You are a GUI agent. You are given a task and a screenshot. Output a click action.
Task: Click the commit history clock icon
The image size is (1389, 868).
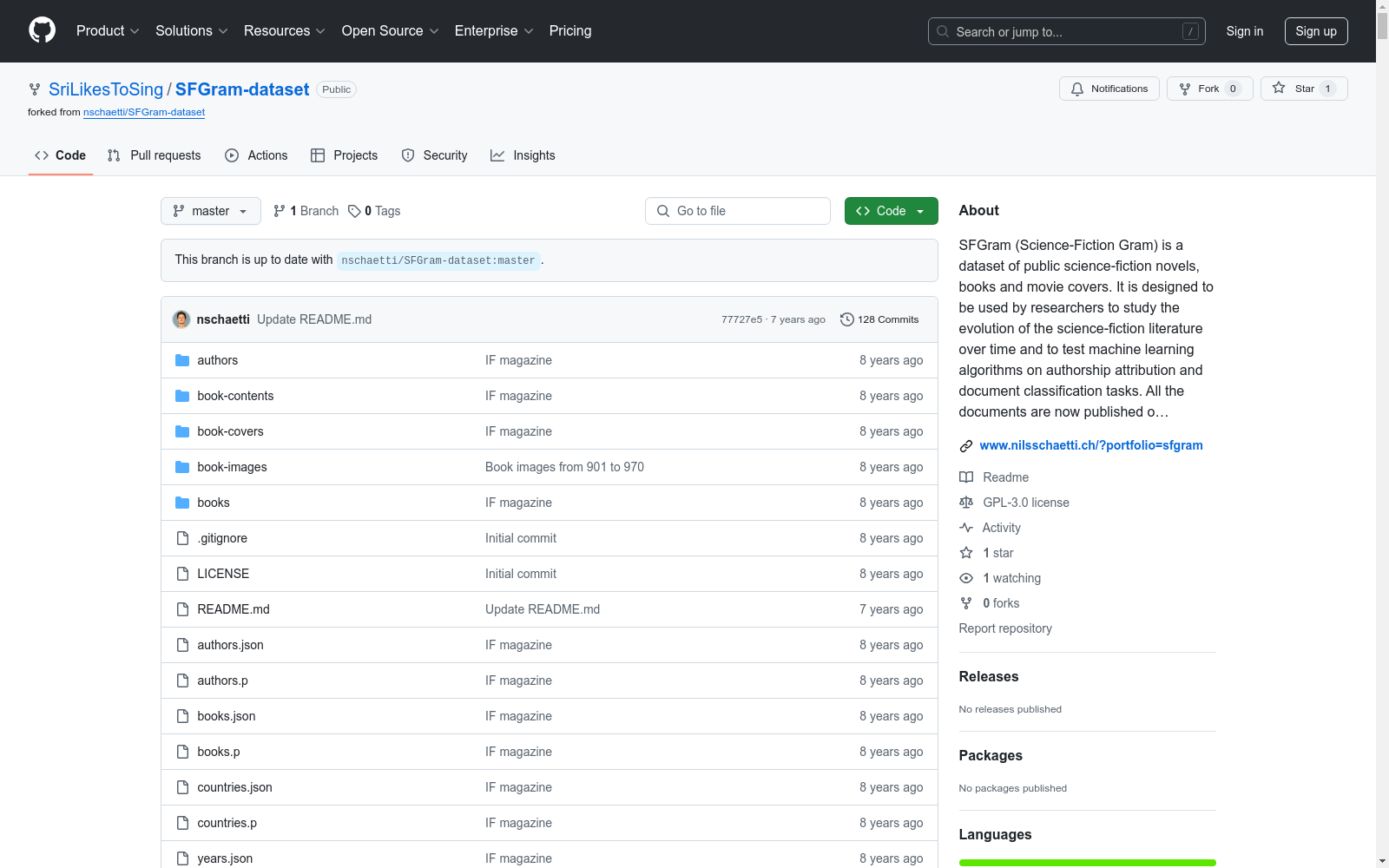click(x=847, y=319)
